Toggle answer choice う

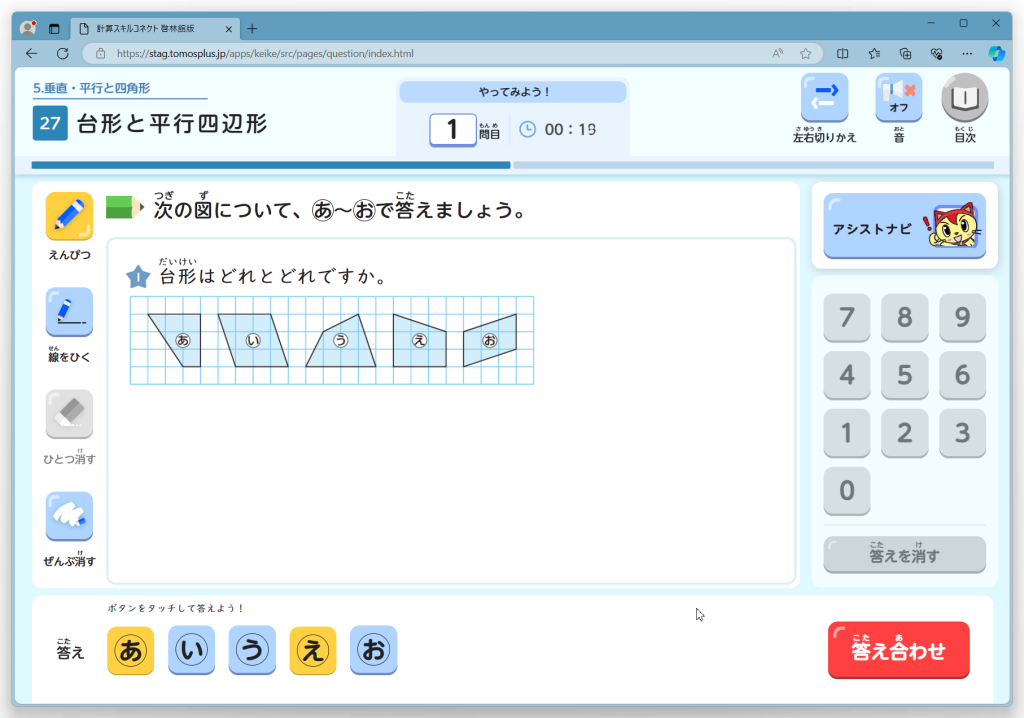pos(252,650)
